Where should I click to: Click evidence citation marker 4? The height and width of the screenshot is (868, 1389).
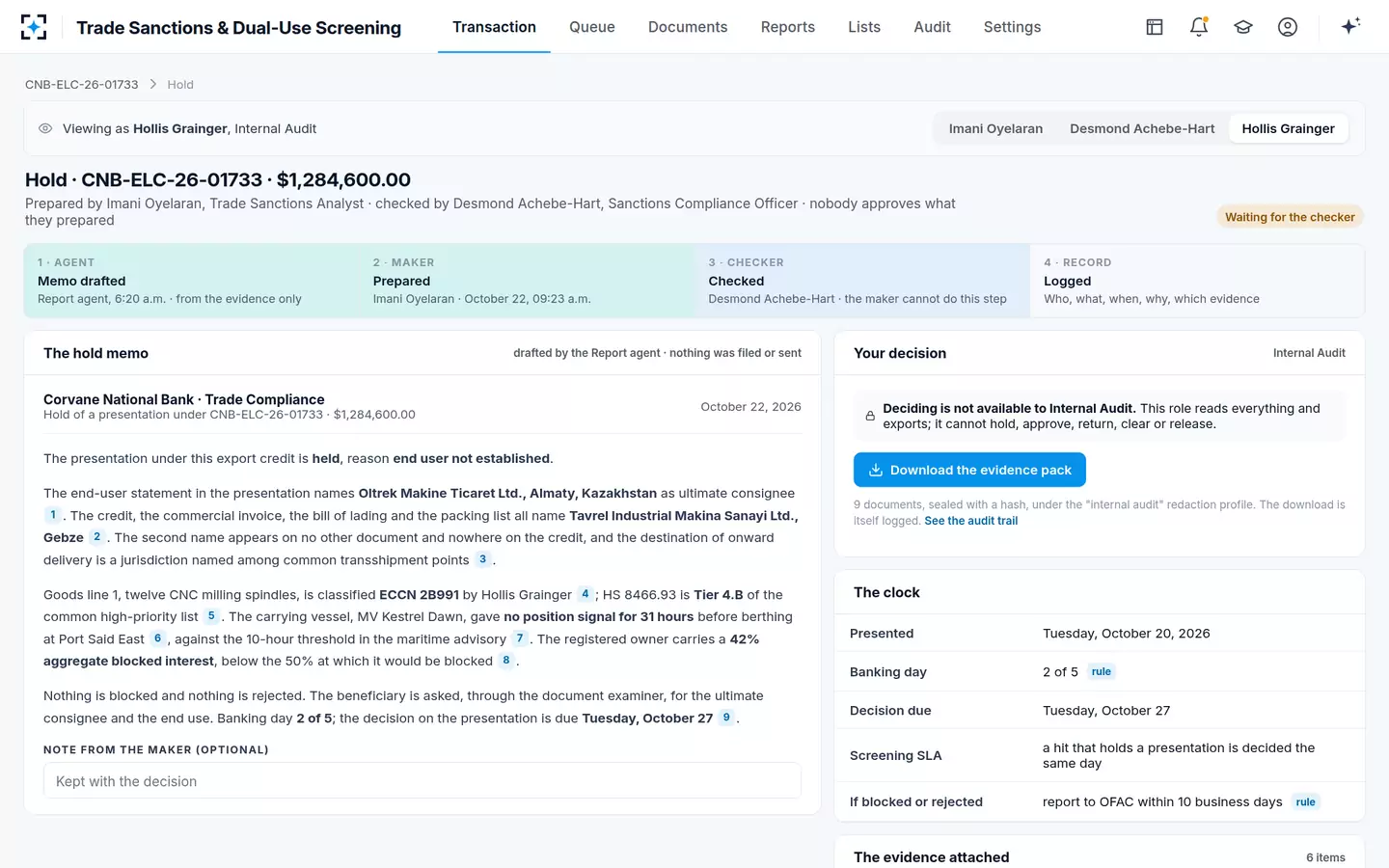click(586, 594)
